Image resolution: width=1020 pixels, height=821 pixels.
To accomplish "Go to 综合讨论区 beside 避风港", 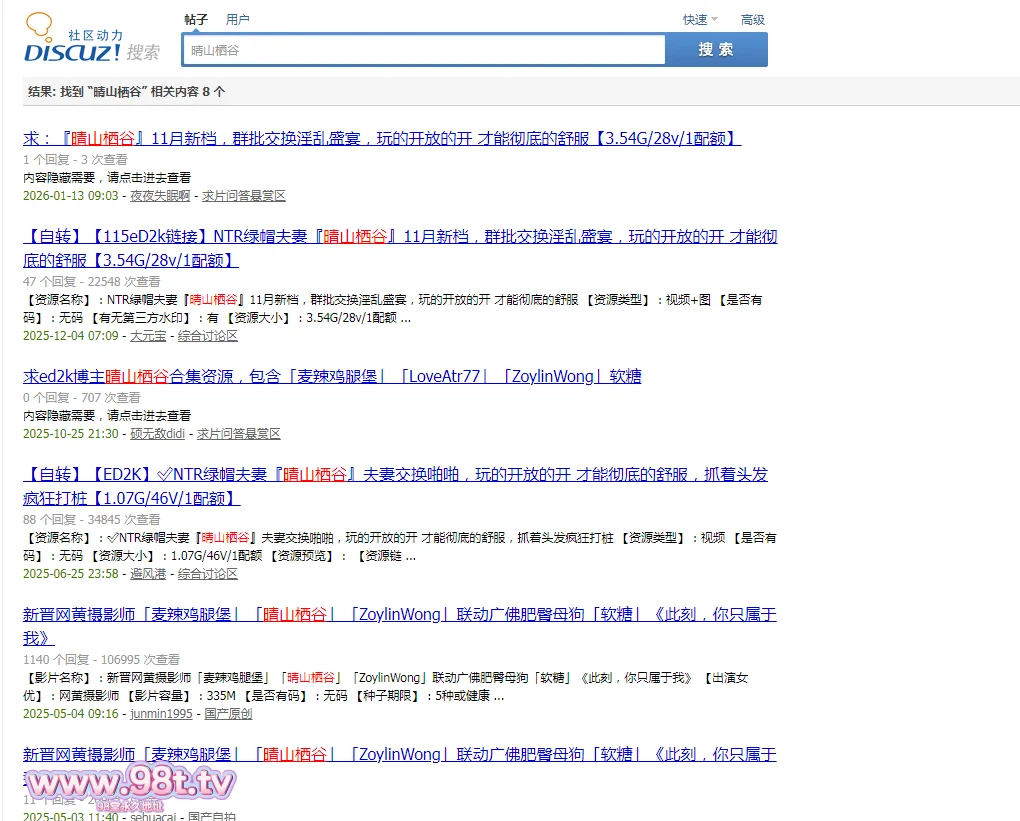I will click(208, 574).
